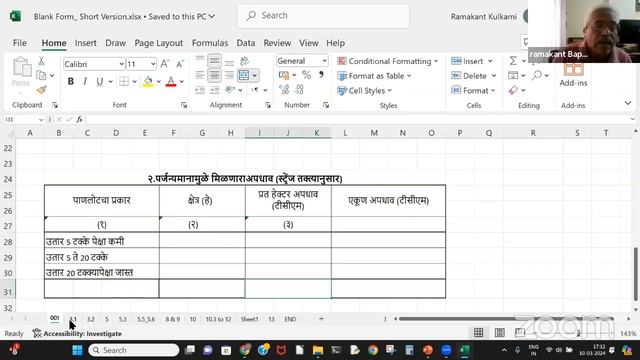Click Accessibility: Investigate status
640x360 pixels.
click(77, 333)
